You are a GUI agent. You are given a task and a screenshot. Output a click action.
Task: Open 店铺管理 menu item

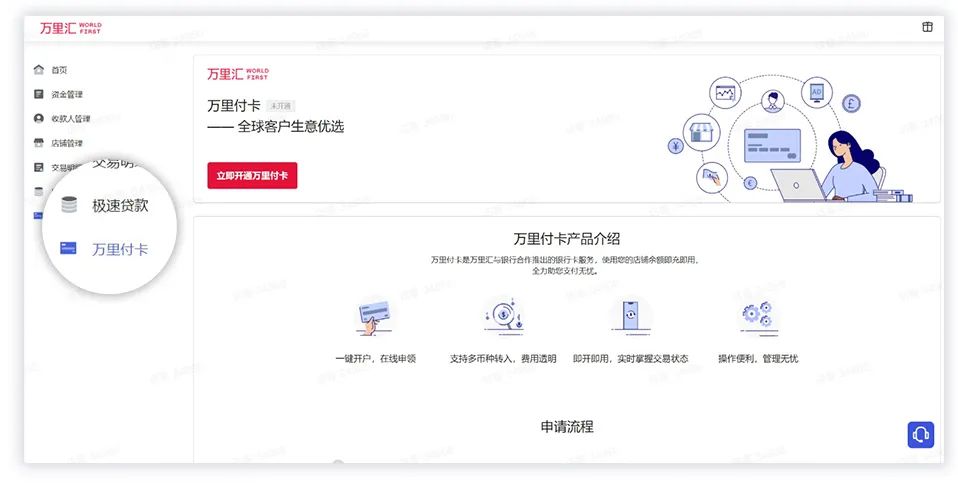[x=67, y=144]
